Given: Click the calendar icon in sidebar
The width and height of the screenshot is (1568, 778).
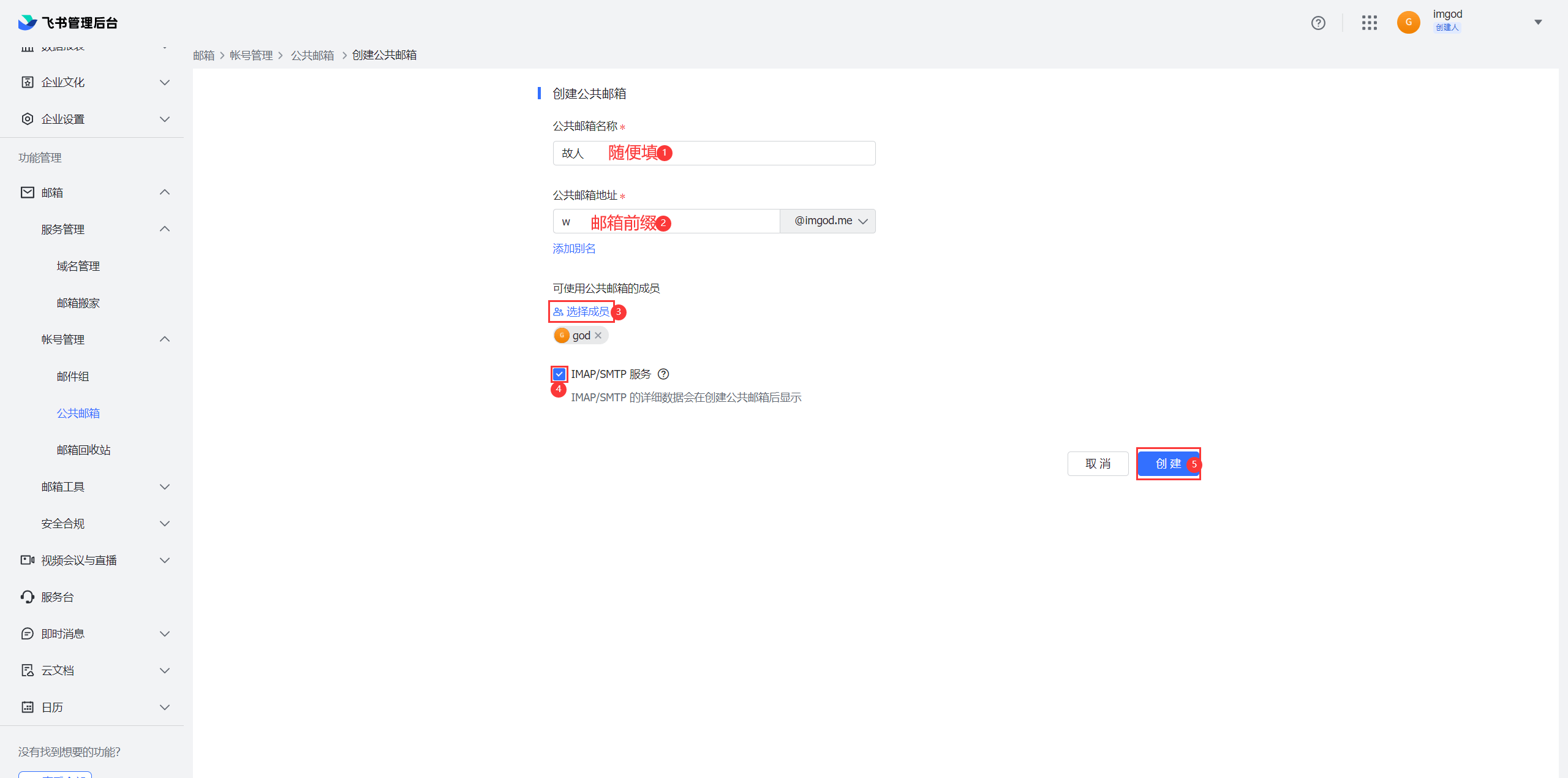Looking at the screenshot, I should click(28, 707).
